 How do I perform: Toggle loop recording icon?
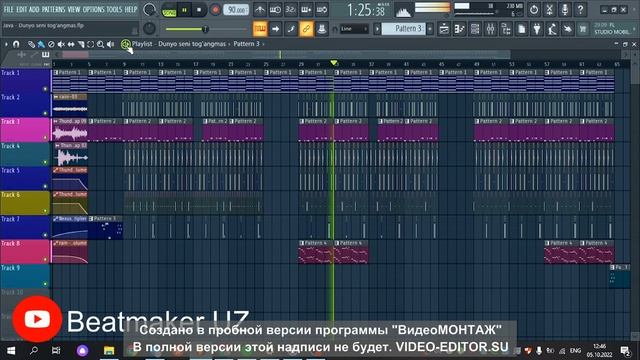coord(322,9)
